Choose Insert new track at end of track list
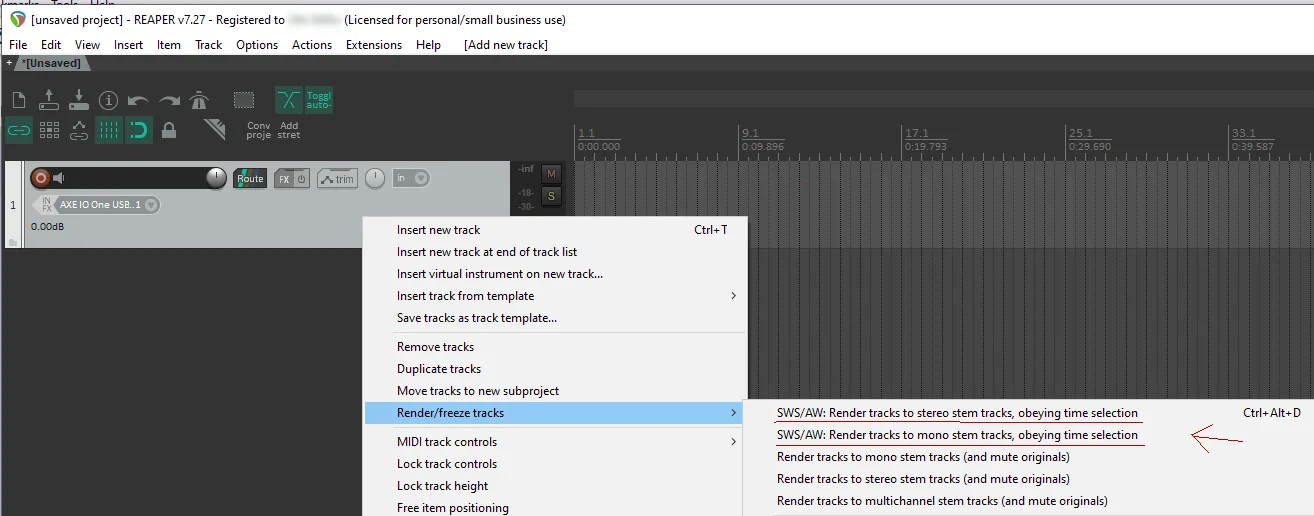1314x516 pixels. (x=554, y=252)
